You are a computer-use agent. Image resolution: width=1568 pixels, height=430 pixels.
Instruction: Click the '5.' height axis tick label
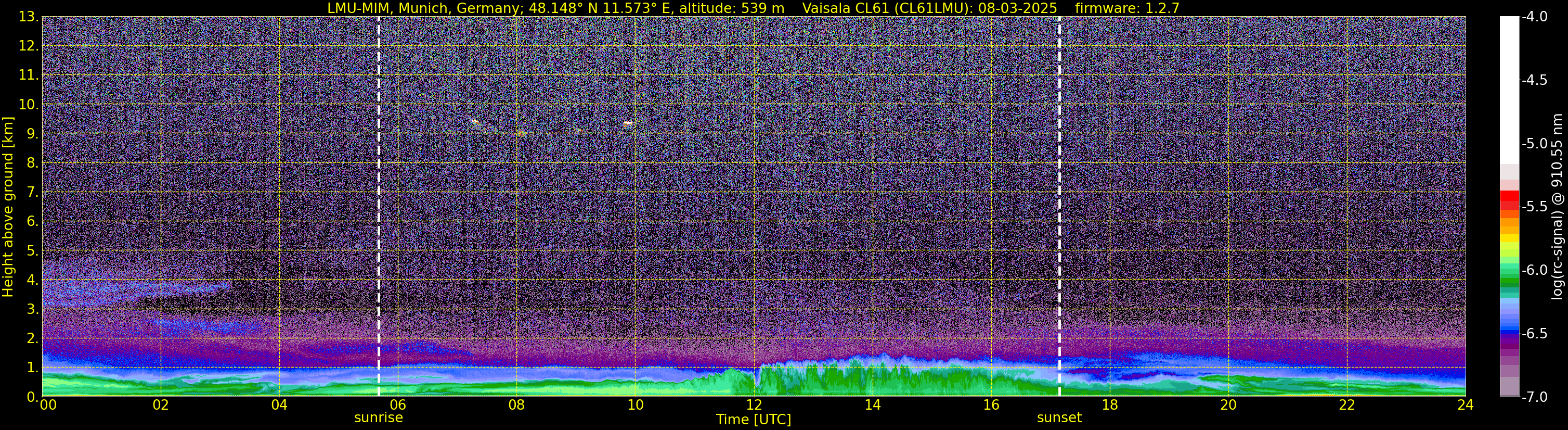pyautogui.click(x=32, y=251)
